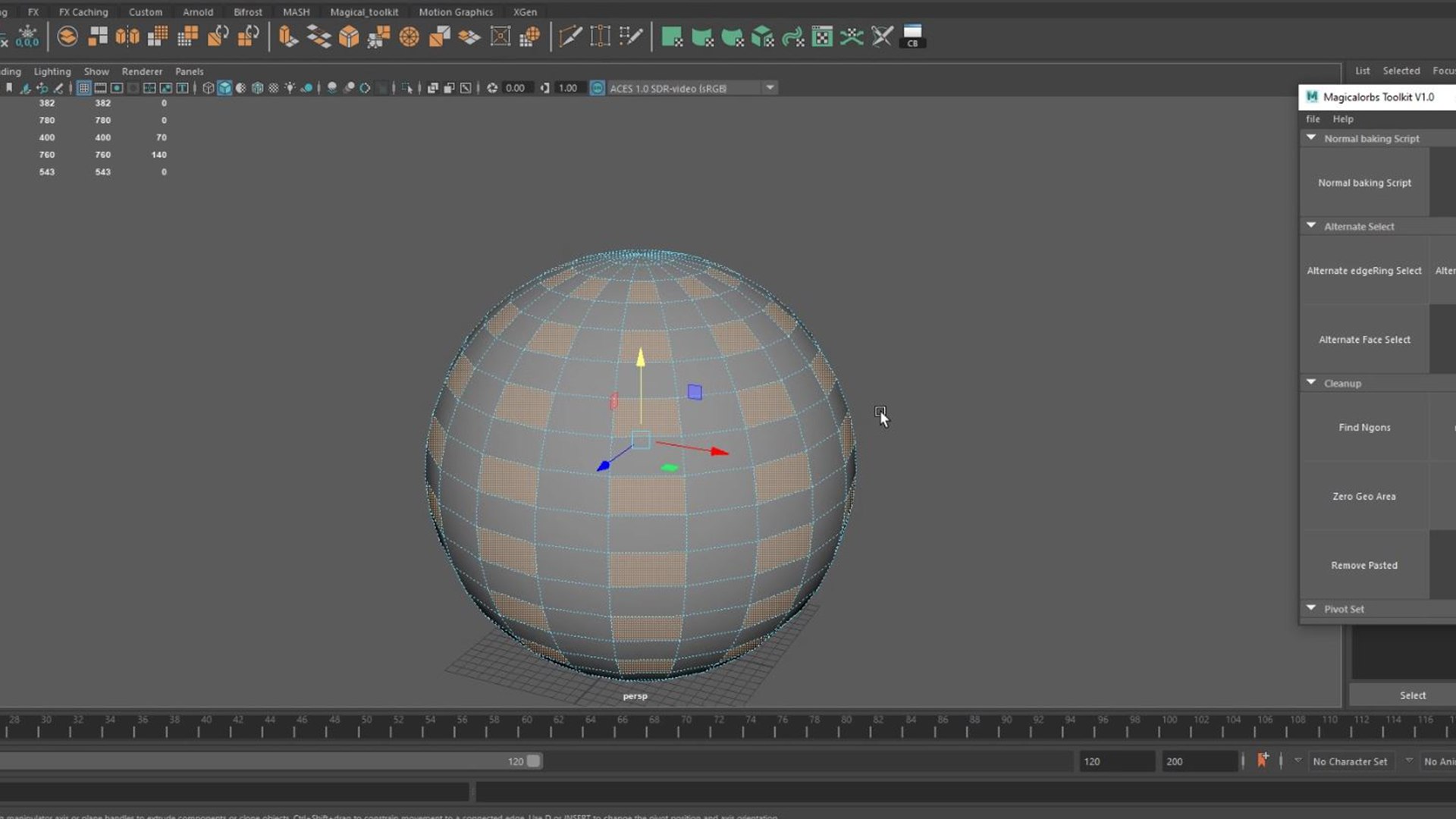Click the Maya icon in Magicalorbs Toolkit title
Image resolution: width=1456 pixels, height=819 pixels.
pyautogui.click(x=1312, y=97)
